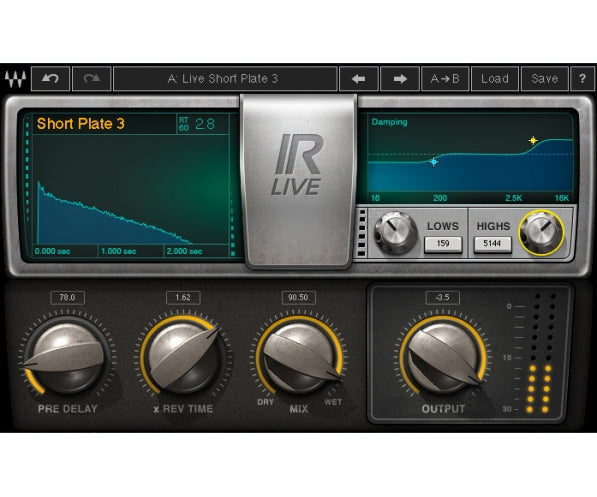Click the Waves logo icon
597x497 pixels.
pos(15,79)
